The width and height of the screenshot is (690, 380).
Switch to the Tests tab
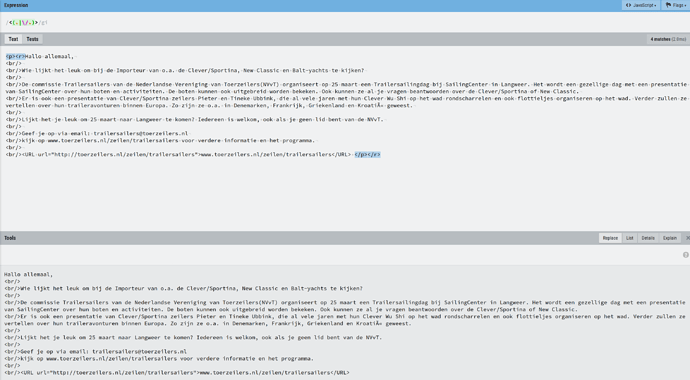[x=33, y=39]
